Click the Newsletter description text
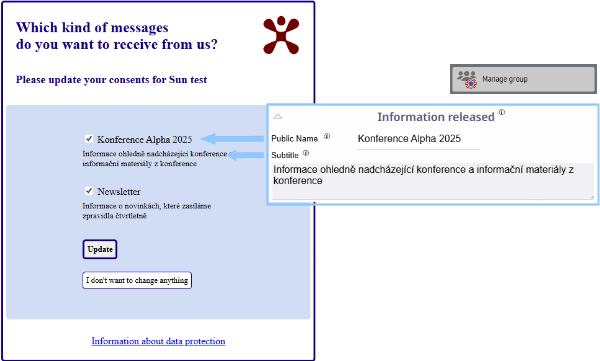The width and height of the screenshot is (600, 361). (x=147, y=211)
